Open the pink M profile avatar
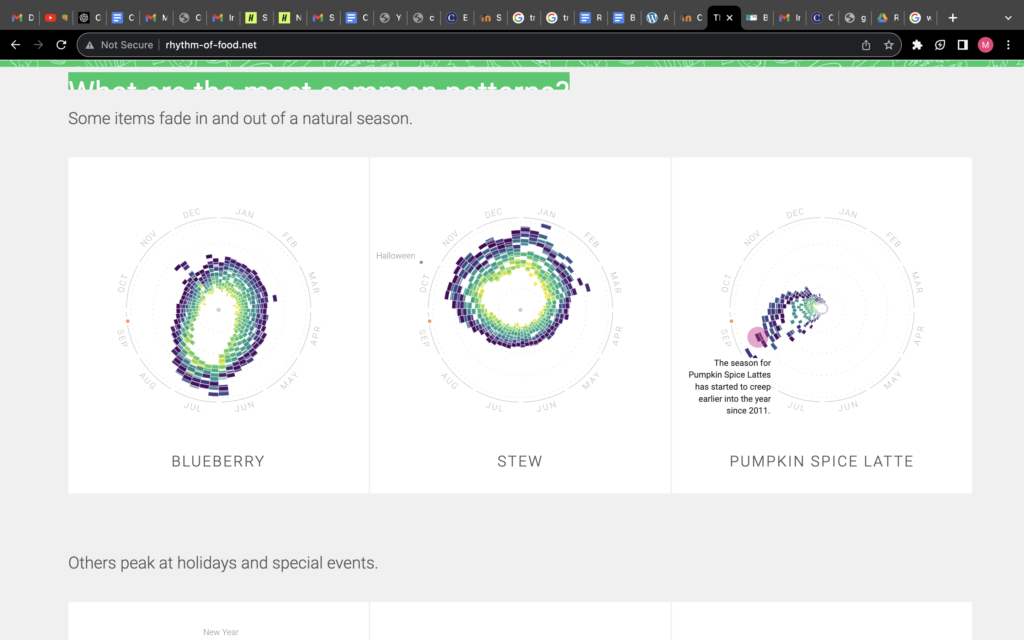 [x=985, y=45]
